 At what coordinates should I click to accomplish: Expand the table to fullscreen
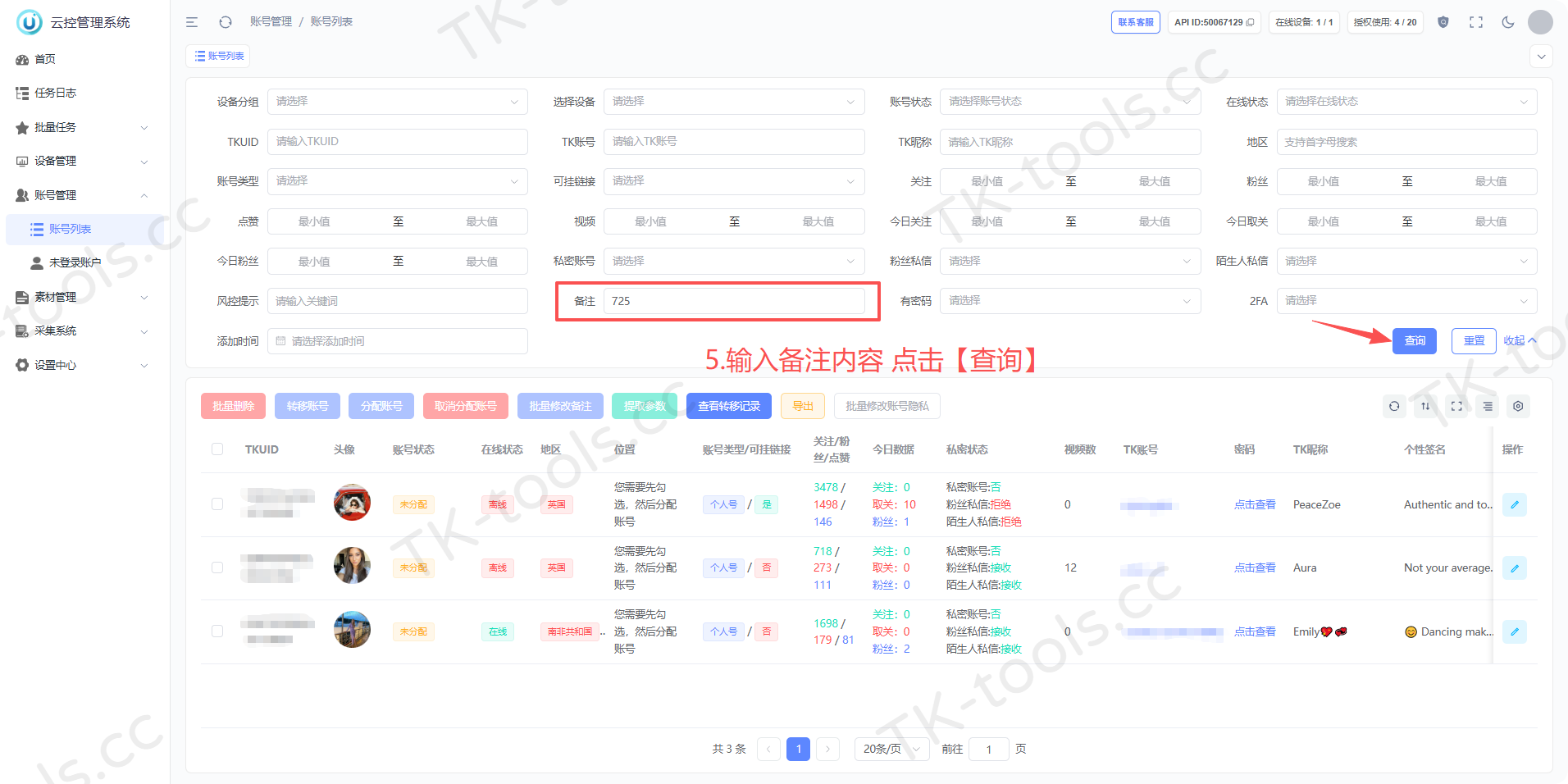click(x=1456, y=406)
